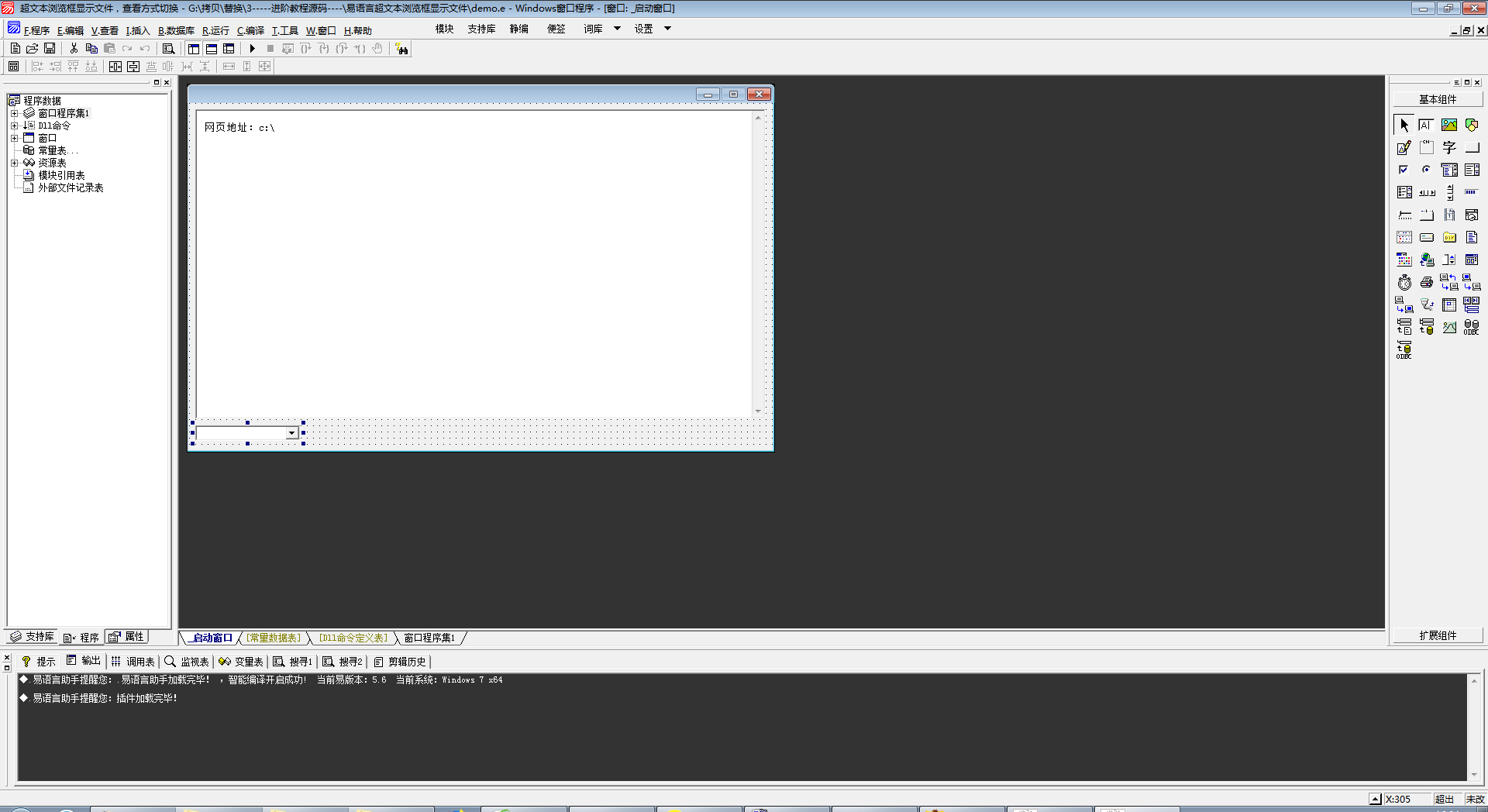The width and height of the screenshot is (1488, 812).
Task: Open the dropdown arrow next to 词库
Action: [617, 29]
